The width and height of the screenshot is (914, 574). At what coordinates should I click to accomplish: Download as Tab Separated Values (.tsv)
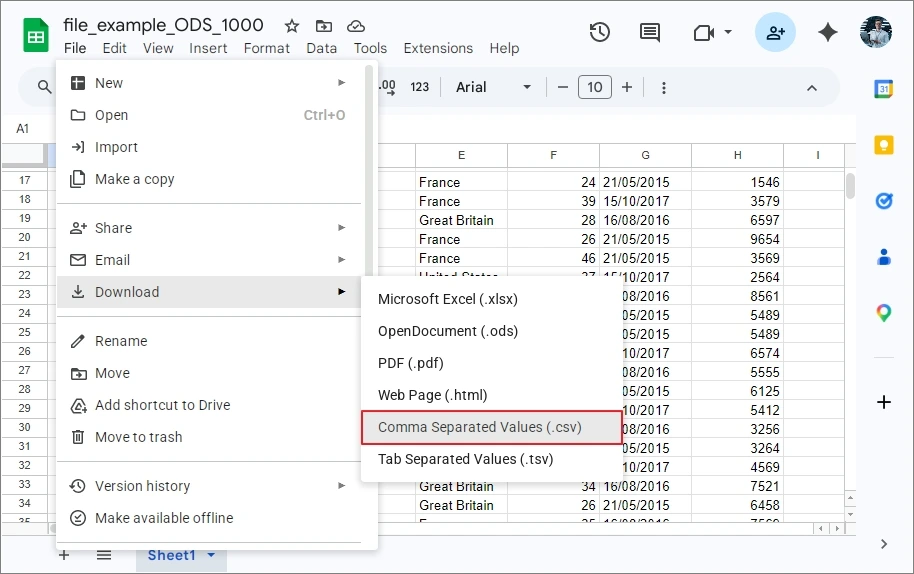491,460
